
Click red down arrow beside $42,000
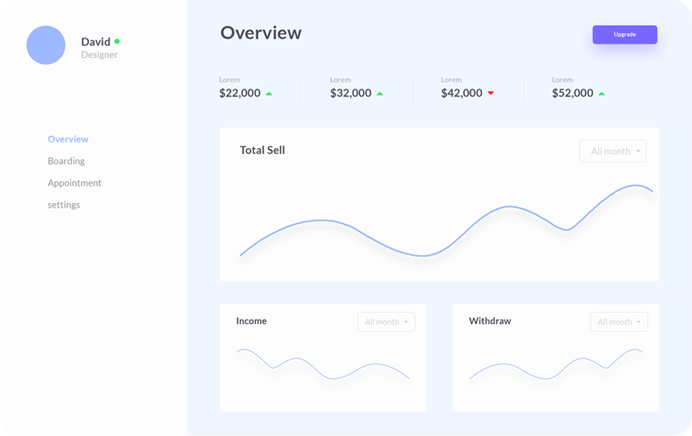[491, 94]
